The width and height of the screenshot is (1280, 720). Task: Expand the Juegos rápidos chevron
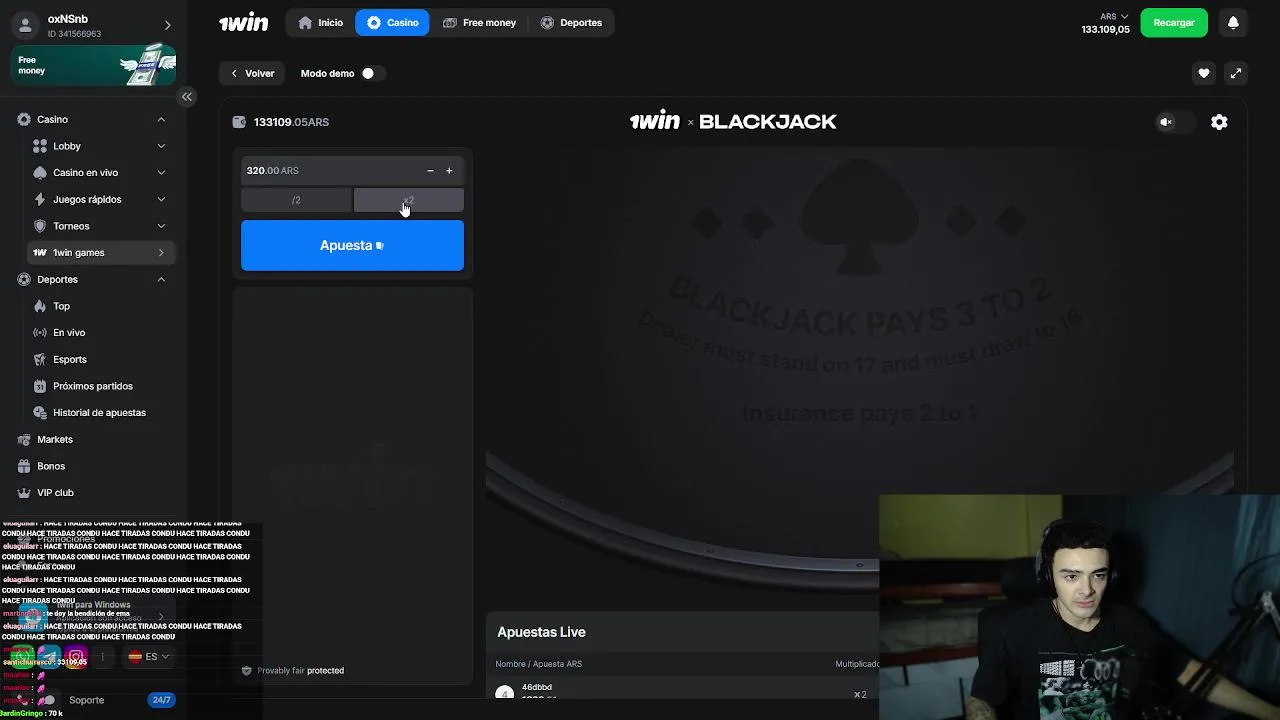[161, 200]
